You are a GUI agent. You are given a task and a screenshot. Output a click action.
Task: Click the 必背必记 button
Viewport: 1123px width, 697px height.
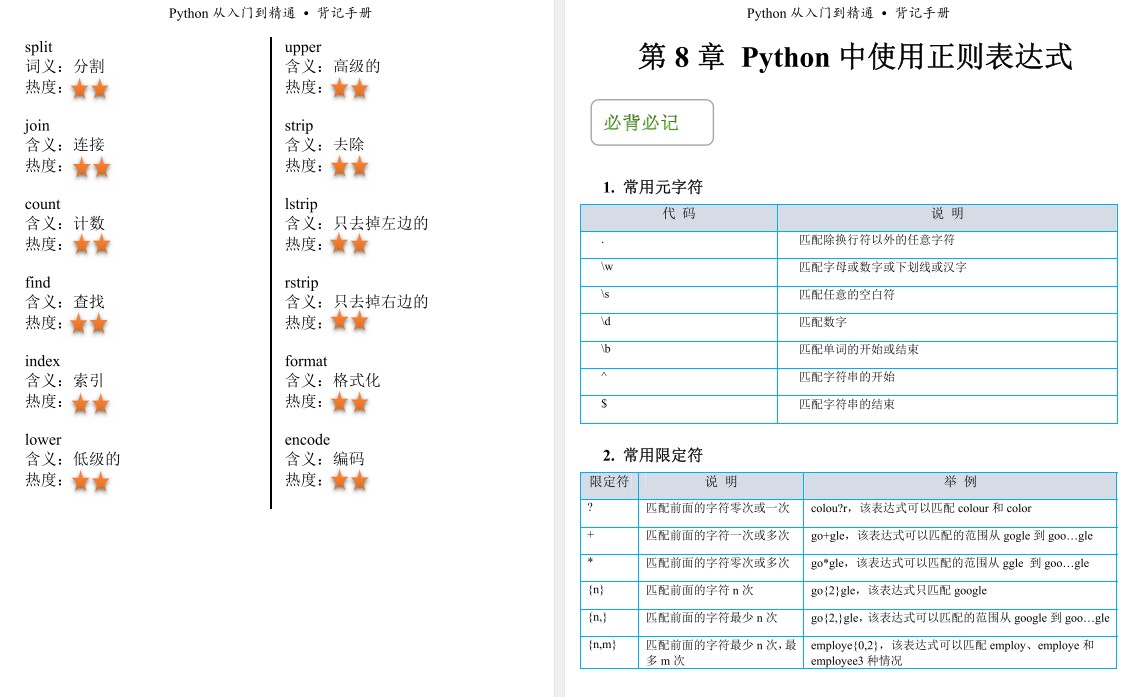(x=650, y=121)
